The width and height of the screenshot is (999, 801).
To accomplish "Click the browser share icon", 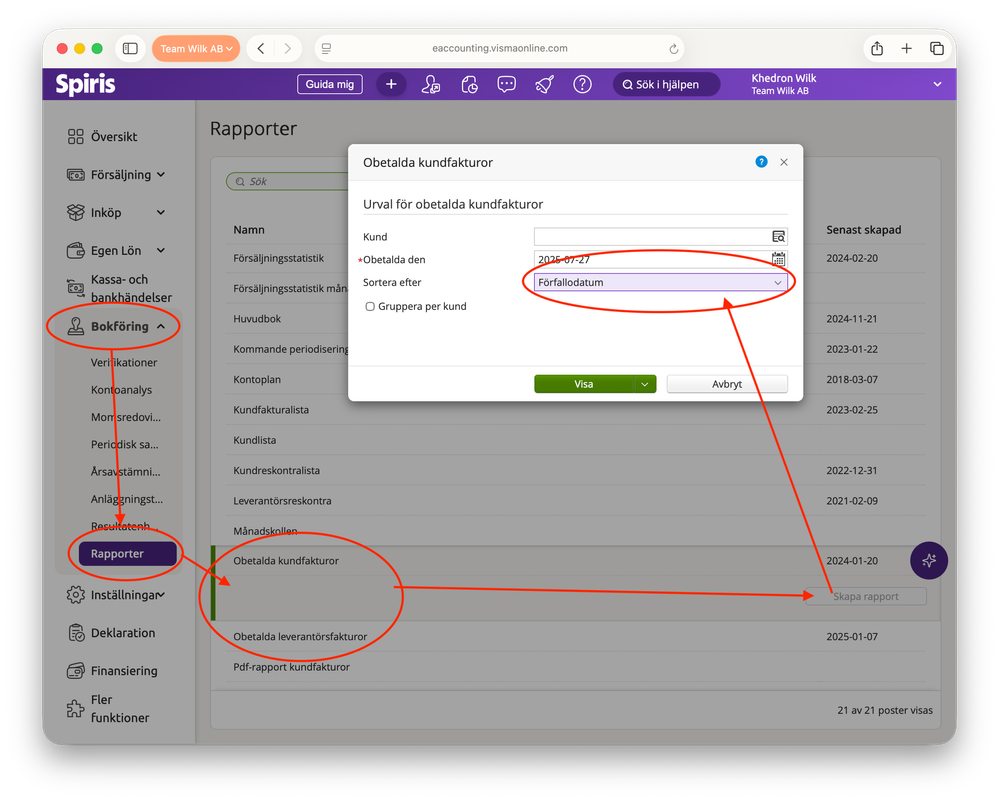I will [877, 48].
